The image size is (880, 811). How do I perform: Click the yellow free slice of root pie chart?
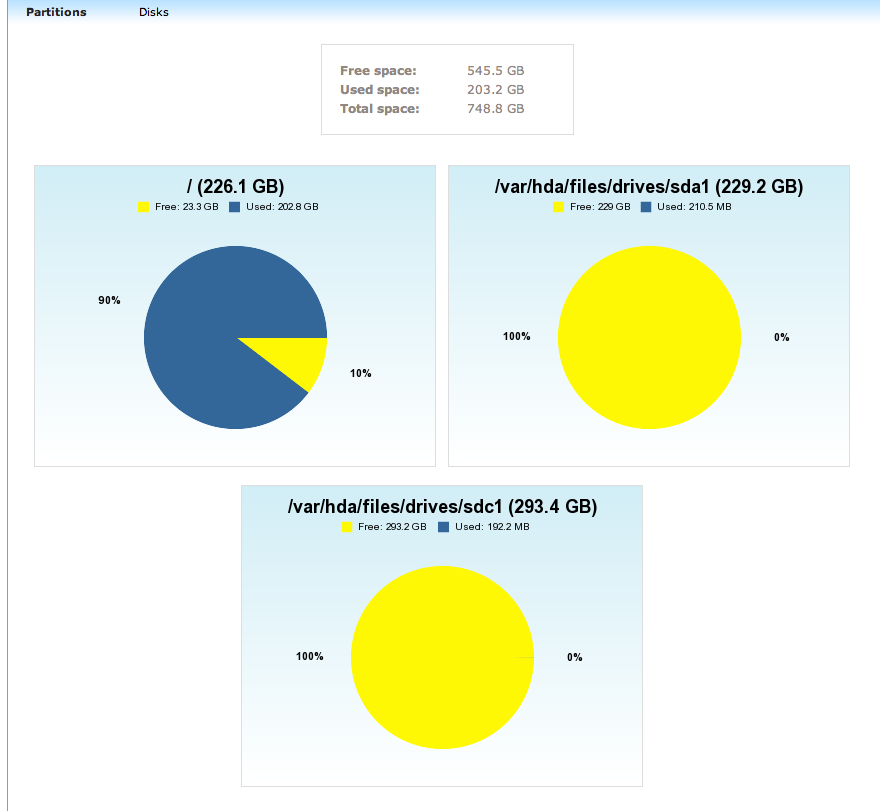pyautogui.click(x=300, y=358)
